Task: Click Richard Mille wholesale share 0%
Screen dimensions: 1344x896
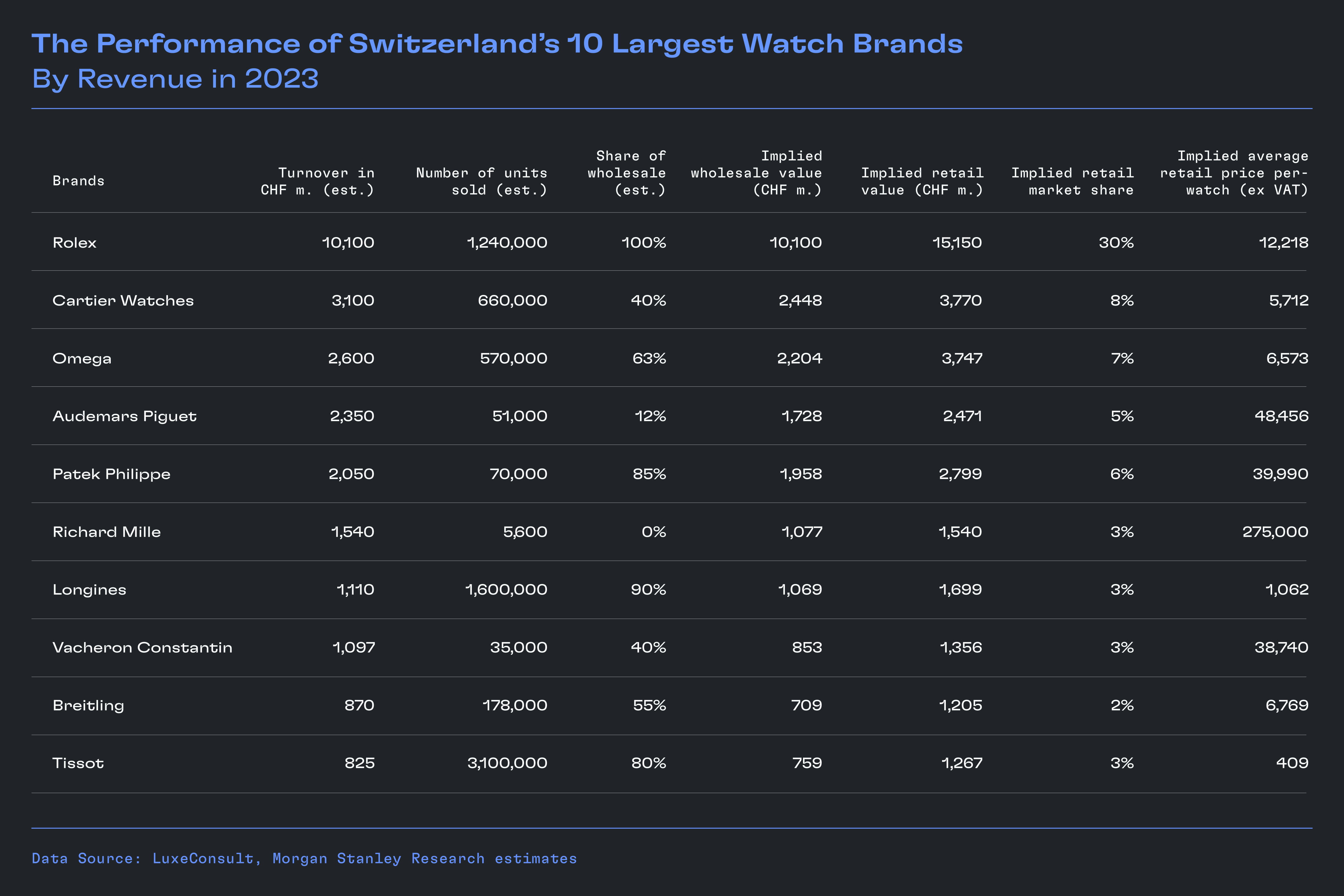Action: (654, 532)
